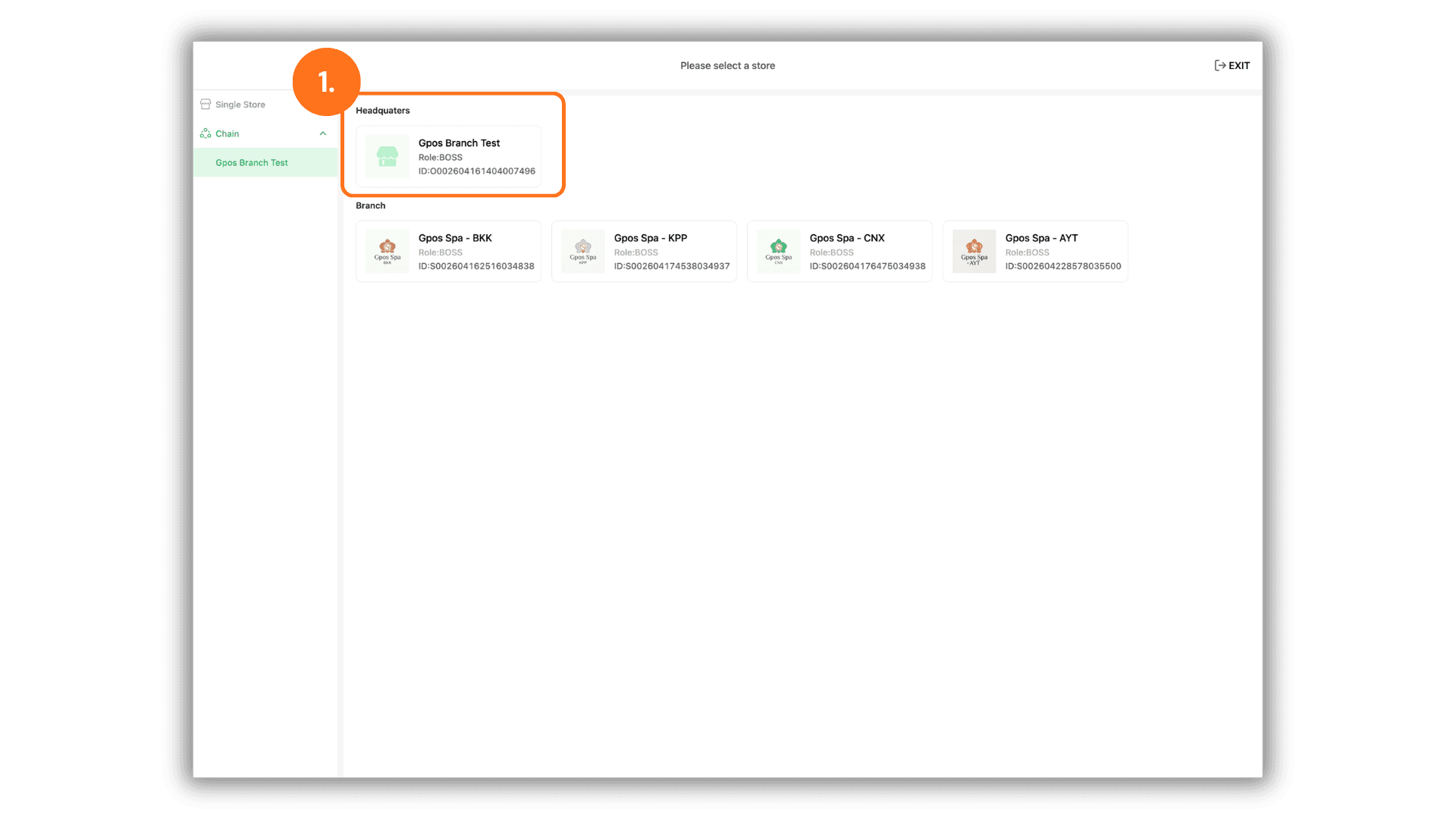Click ID:S002604228578035500 text
Viewport: 1456px width, 819px height.
(x=1063, y=266)
